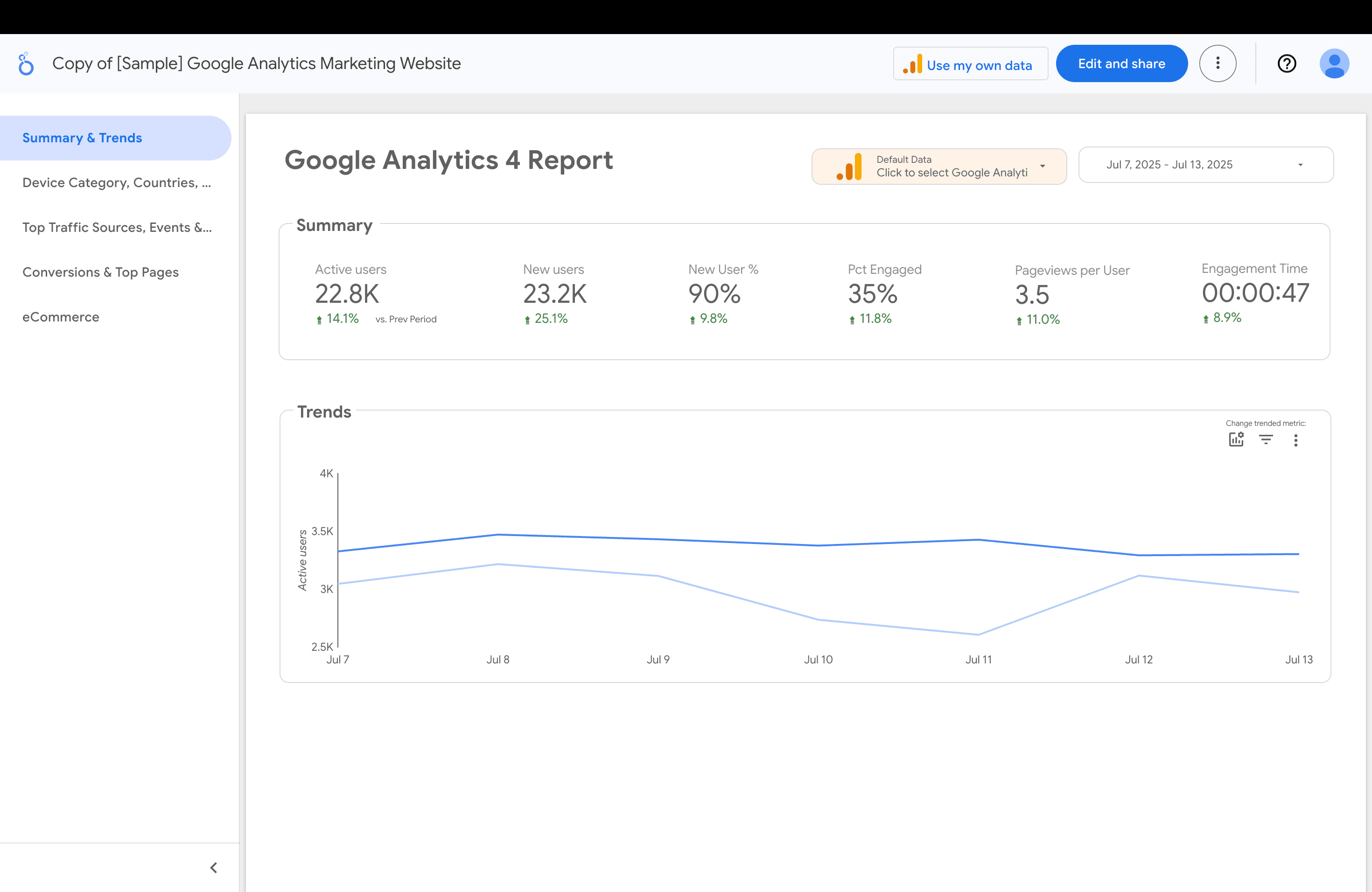This screenshot has height=892, width=1372.
Task: Open the Jul 7 - Jul 13 date range dropdown
Action: pos(1169,165)
